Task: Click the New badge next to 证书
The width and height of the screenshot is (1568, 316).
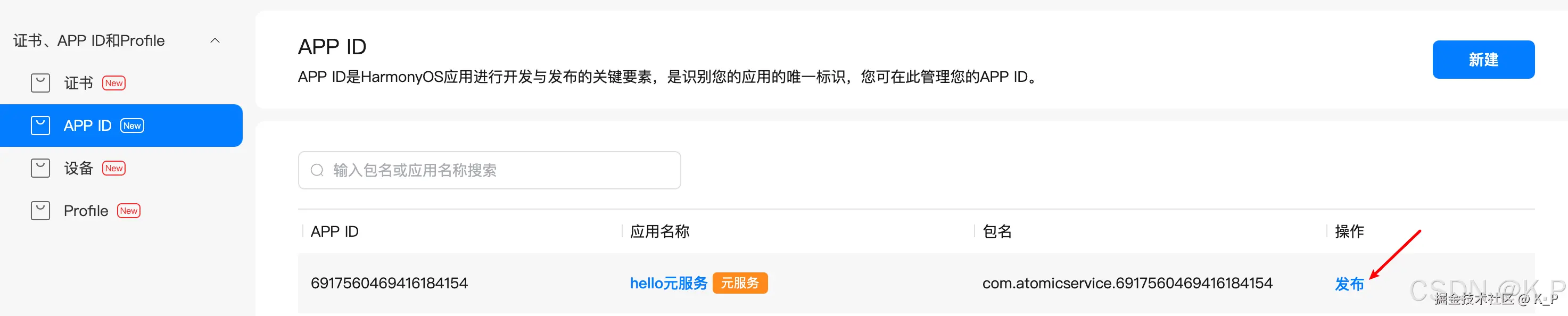Action: click(x=114, y=82)
